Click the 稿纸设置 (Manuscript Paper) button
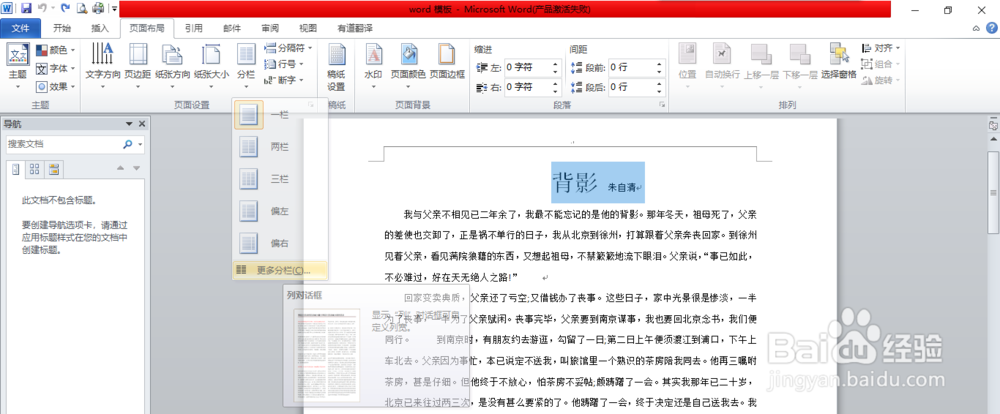 [336, 67]
